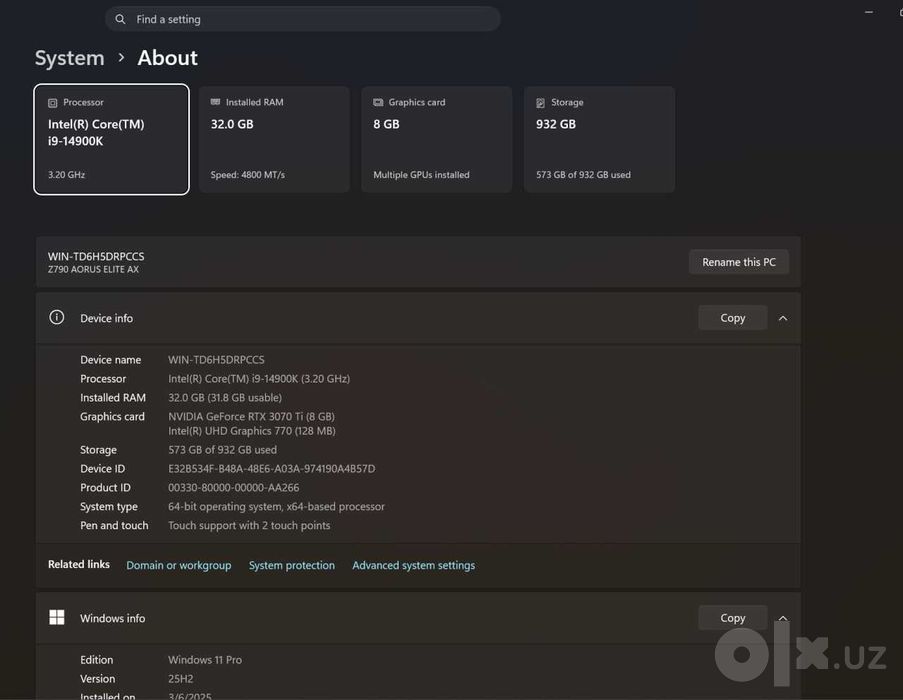Click the Device info circle icon

pyautogui.click(x=56, y=317)
